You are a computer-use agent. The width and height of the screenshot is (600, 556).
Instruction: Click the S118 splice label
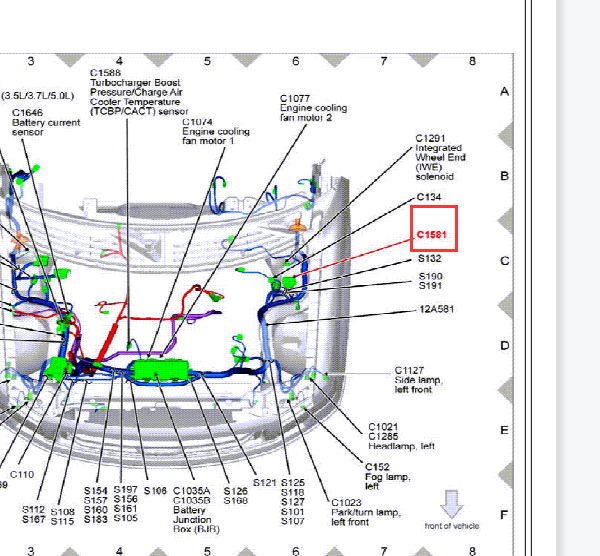[x=293, y=492]
